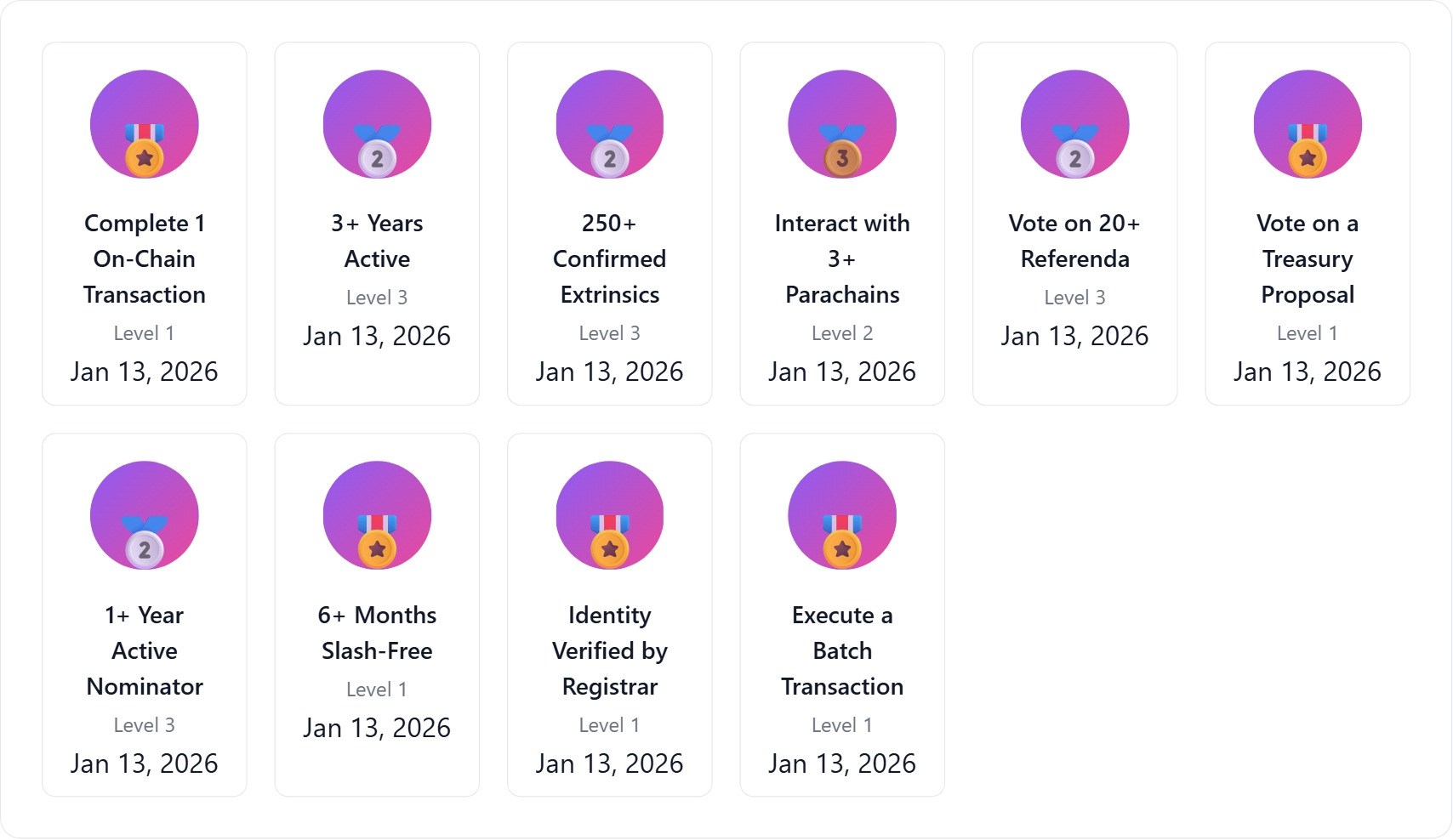Viewport: 1453px width, 840px height.
Task: Click 'Identity Verified by Registrar' title text
Action: 610,650
